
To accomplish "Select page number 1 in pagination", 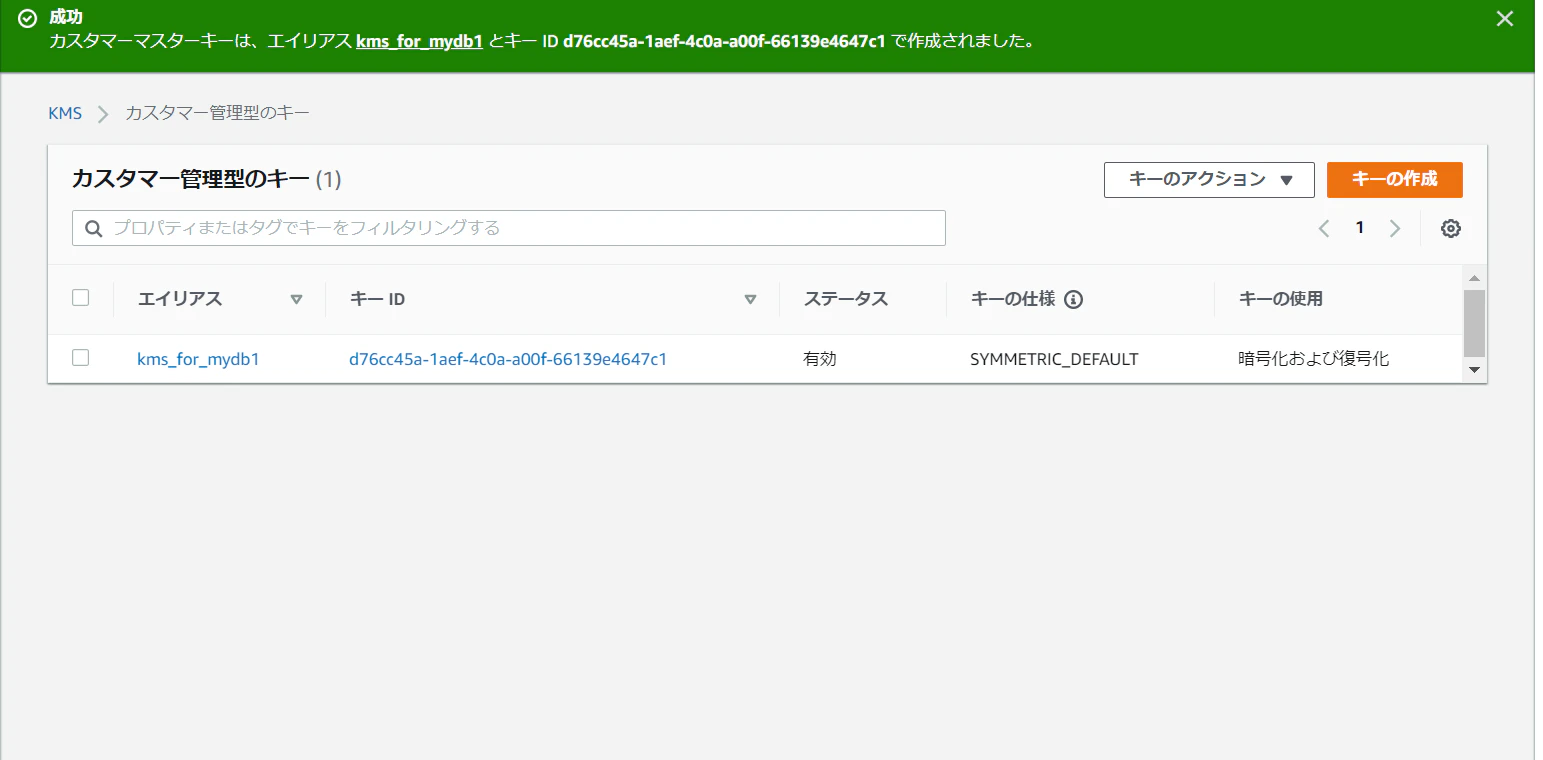I will [1359, 228].
